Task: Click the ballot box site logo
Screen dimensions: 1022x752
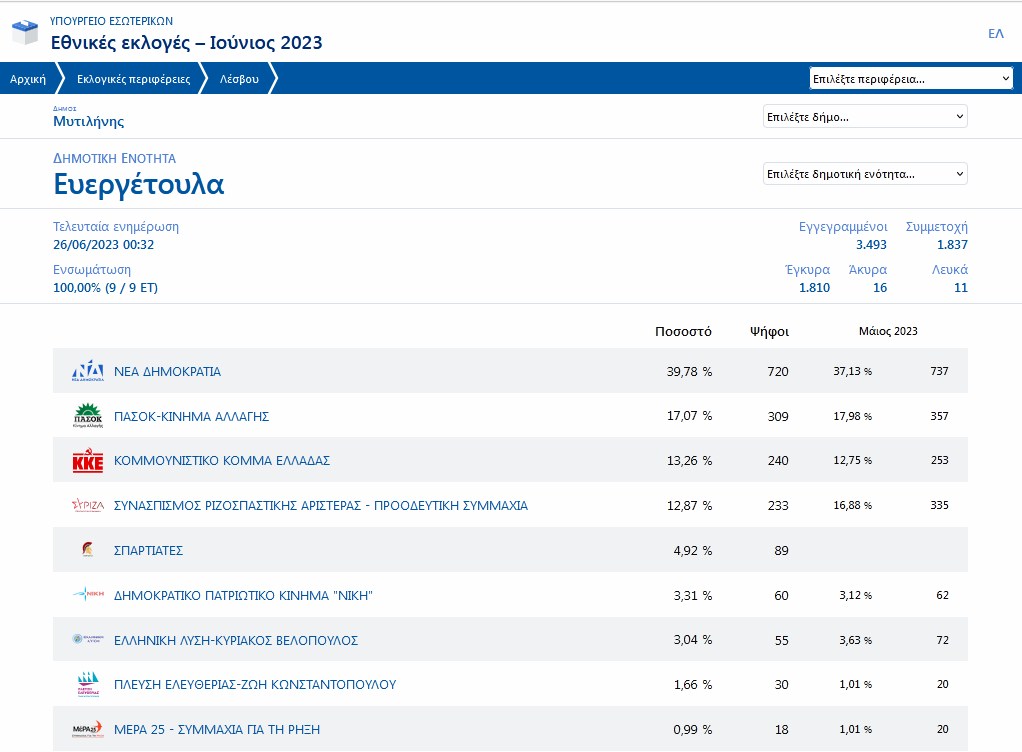Action: click(x=24, y=33)
